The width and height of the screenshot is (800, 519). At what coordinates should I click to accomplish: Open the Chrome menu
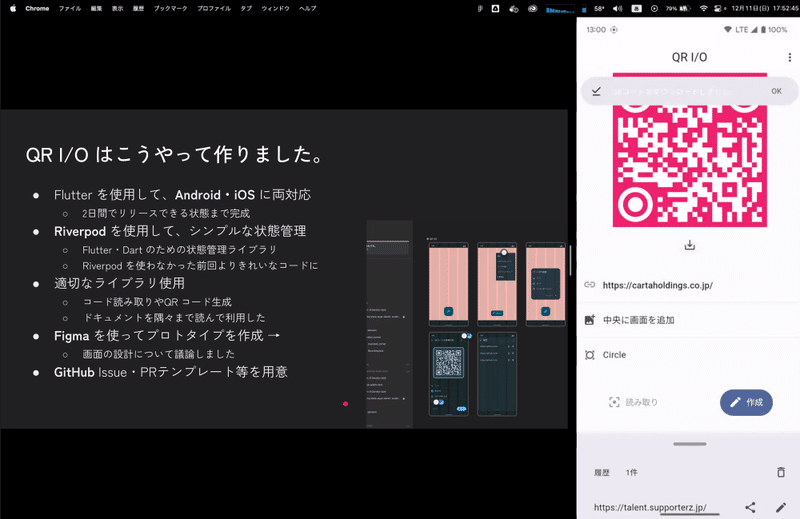point(37,8)
